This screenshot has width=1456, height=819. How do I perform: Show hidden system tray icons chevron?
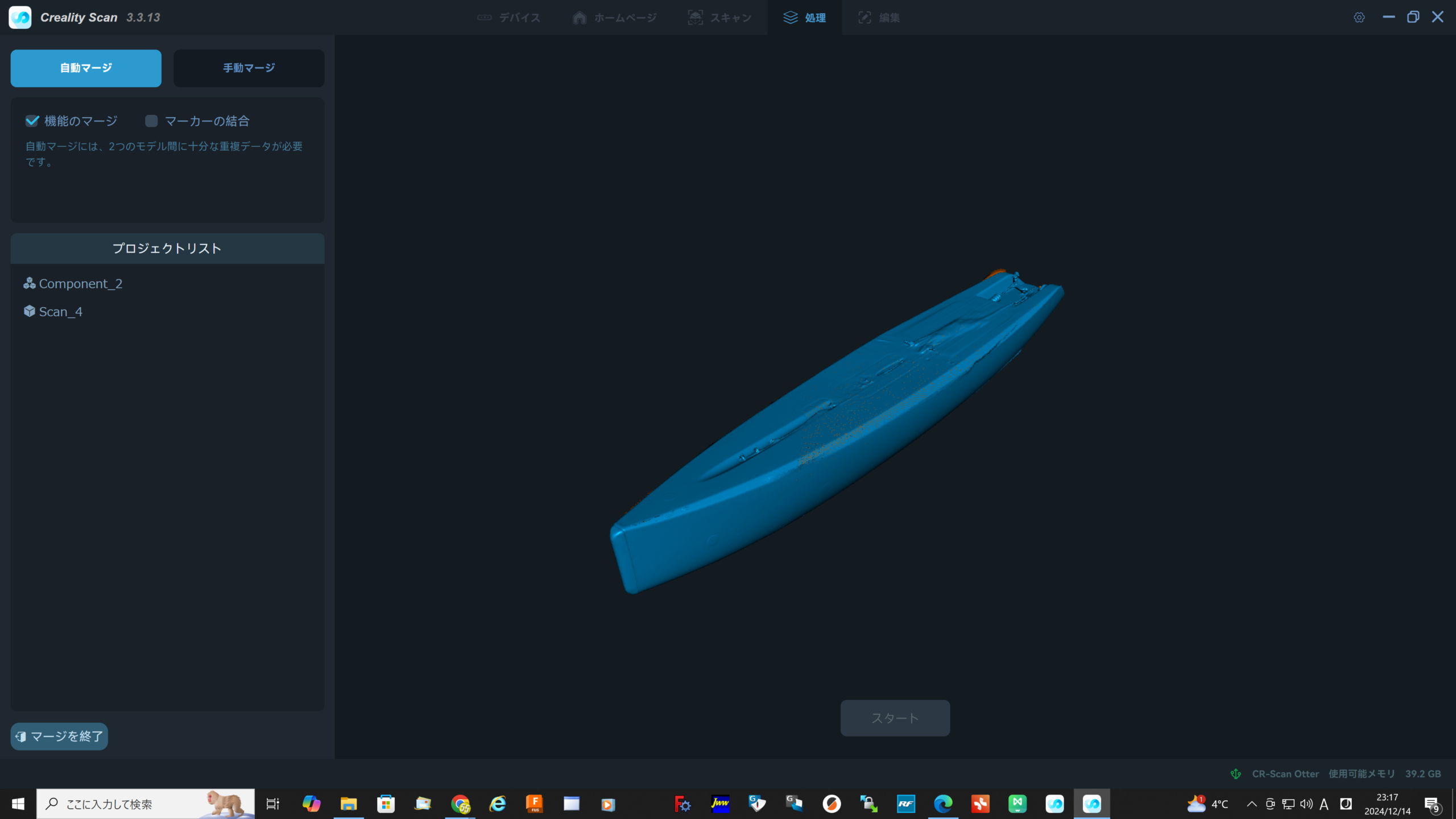pos(1252,804)
